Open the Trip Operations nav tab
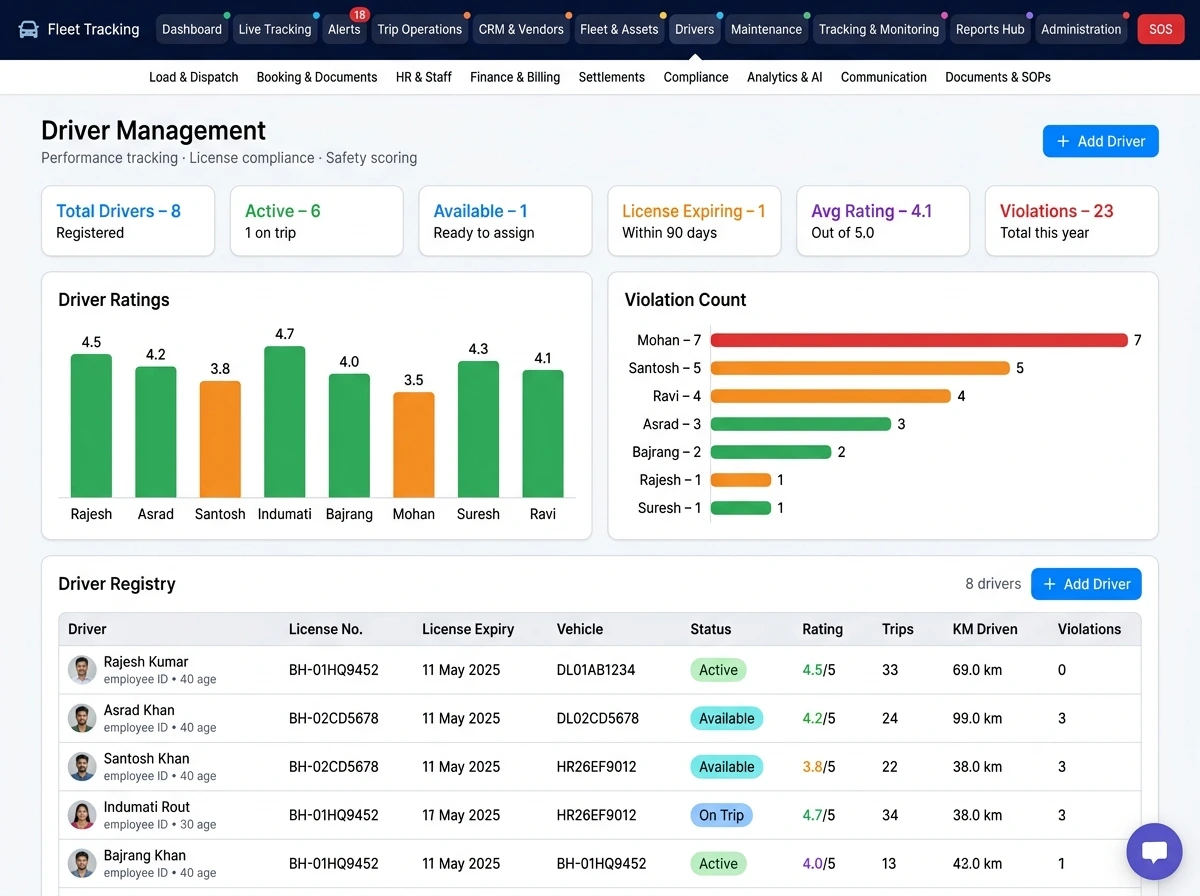Viewport: 1200px width, 896px height. [x=420, y=29]
